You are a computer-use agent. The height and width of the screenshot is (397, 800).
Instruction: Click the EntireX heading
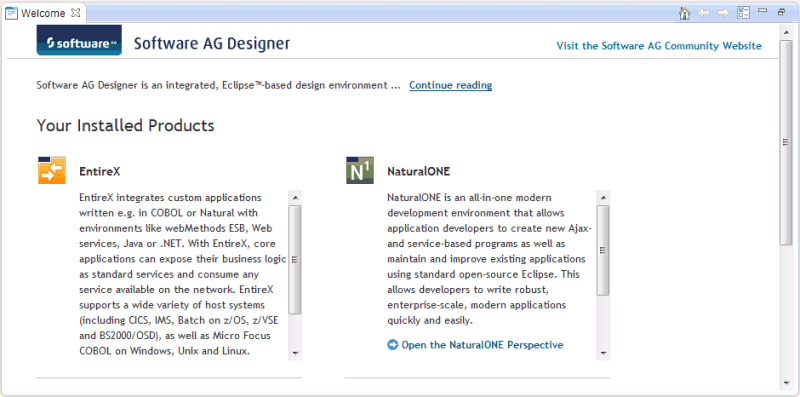point(99,171)
